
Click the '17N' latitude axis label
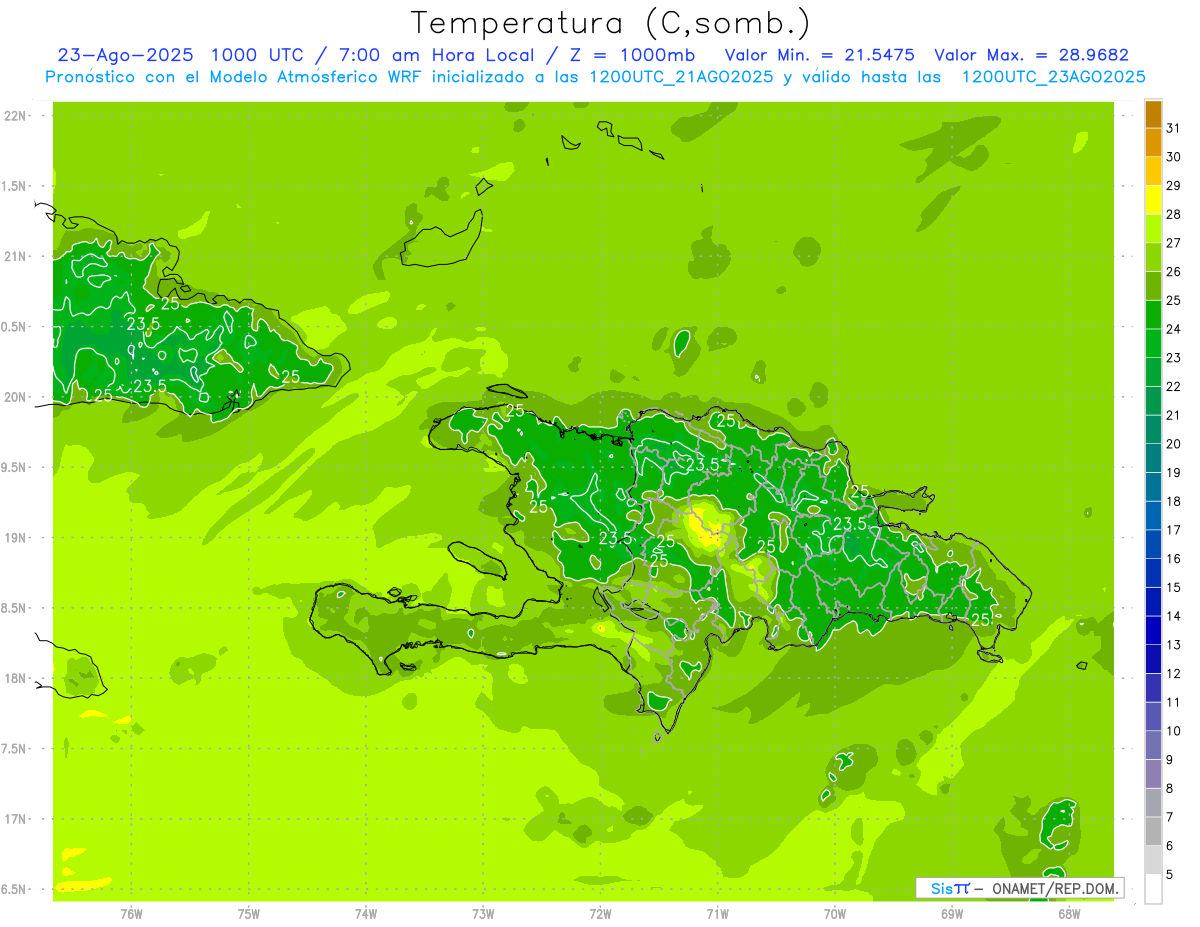pos(15,819)
